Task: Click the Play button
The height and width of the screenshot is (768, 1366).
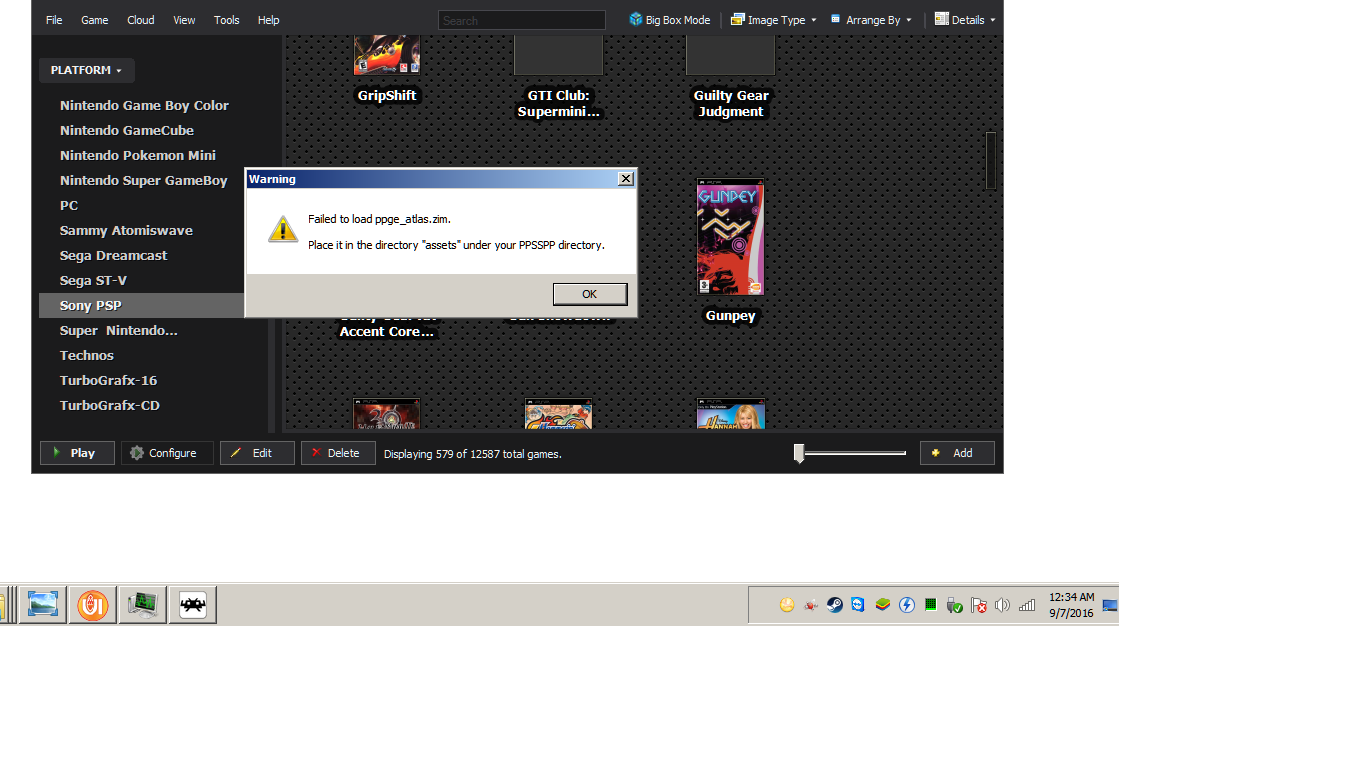Action: pyautogui.click(x=77, y=453)
